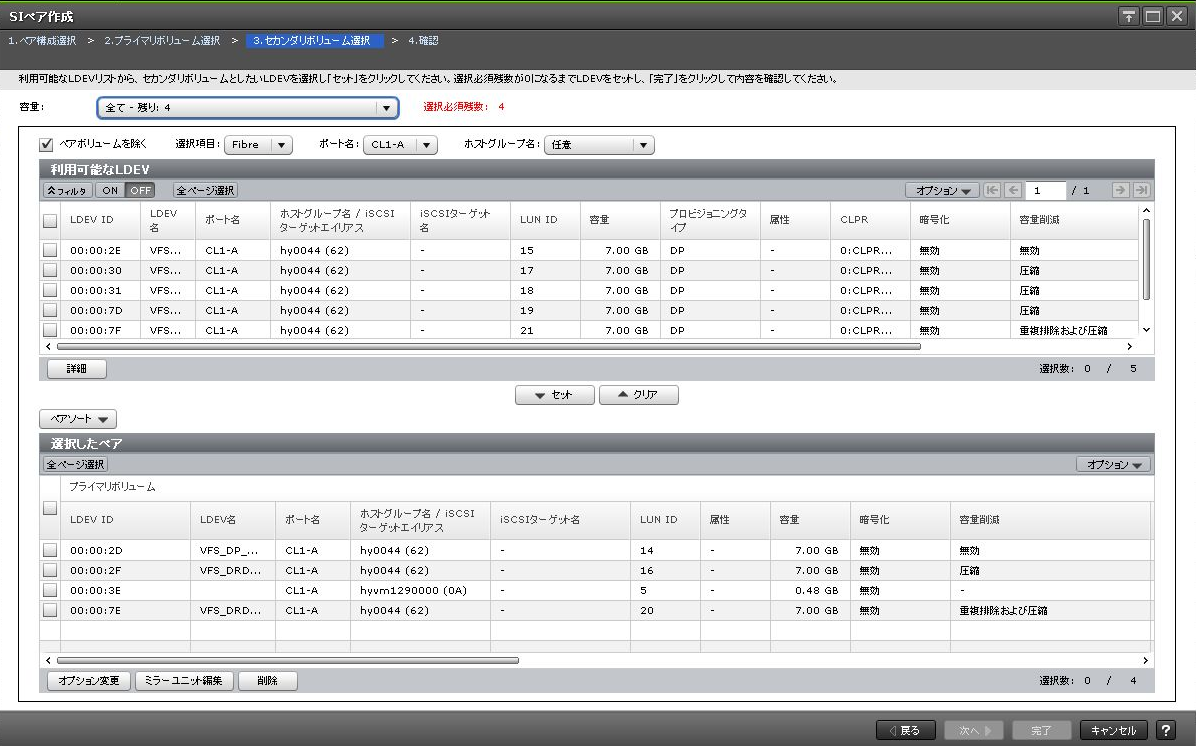Go to the next page of LDEV list
This screenshot has height=746, width=1196.
[1120, 190]
